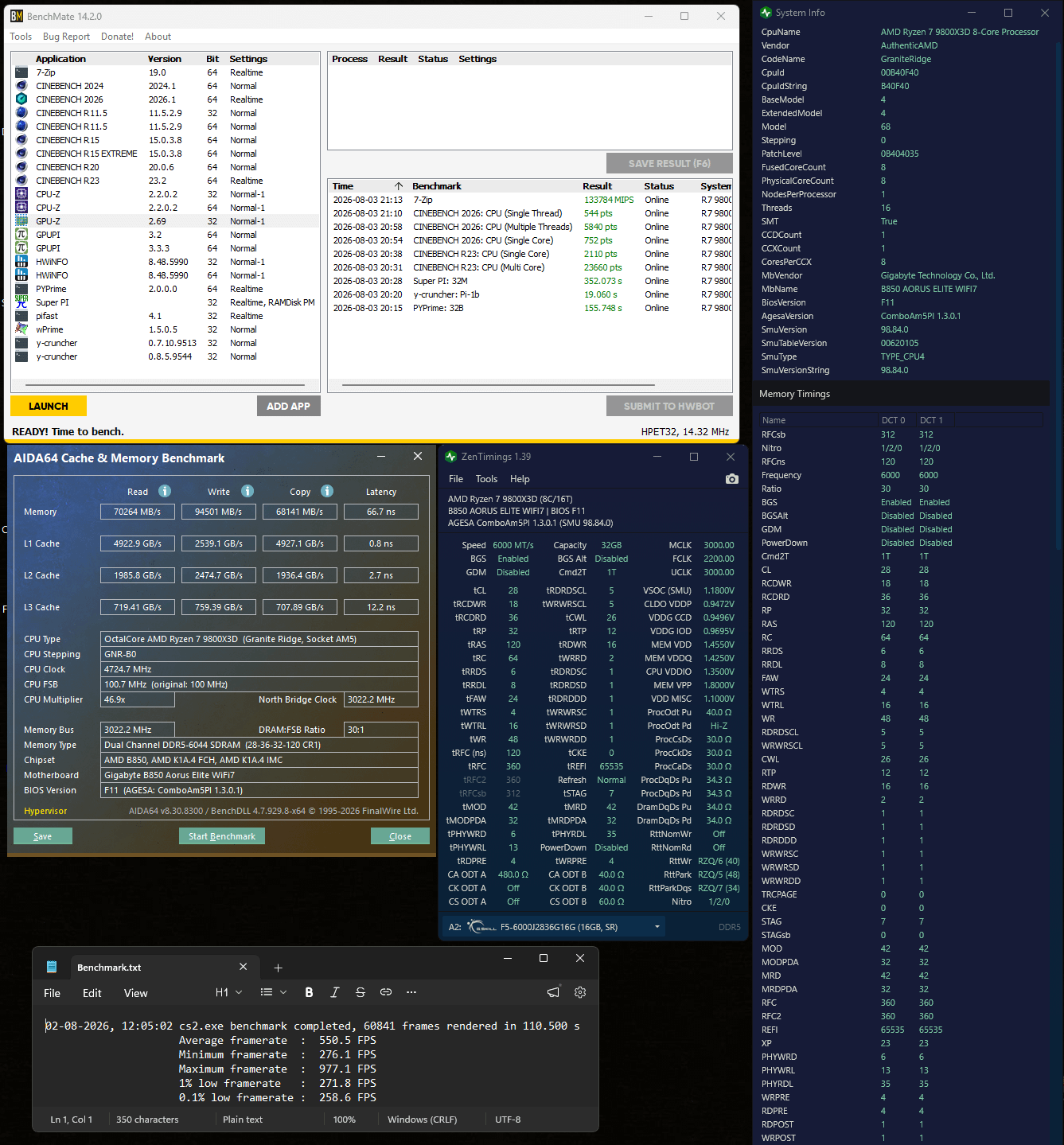Open the Tools menu in ZenTimings

pyautogui.click(x=486, y=479)
